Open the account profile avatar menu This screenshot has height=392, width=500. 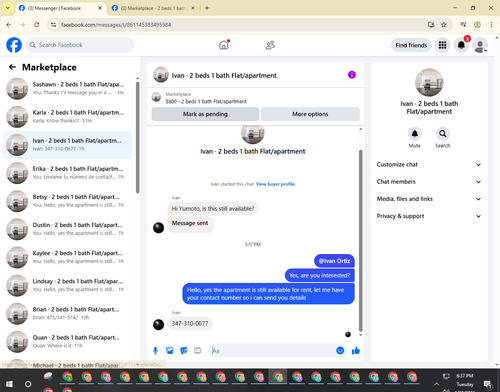tap(480, 45)
